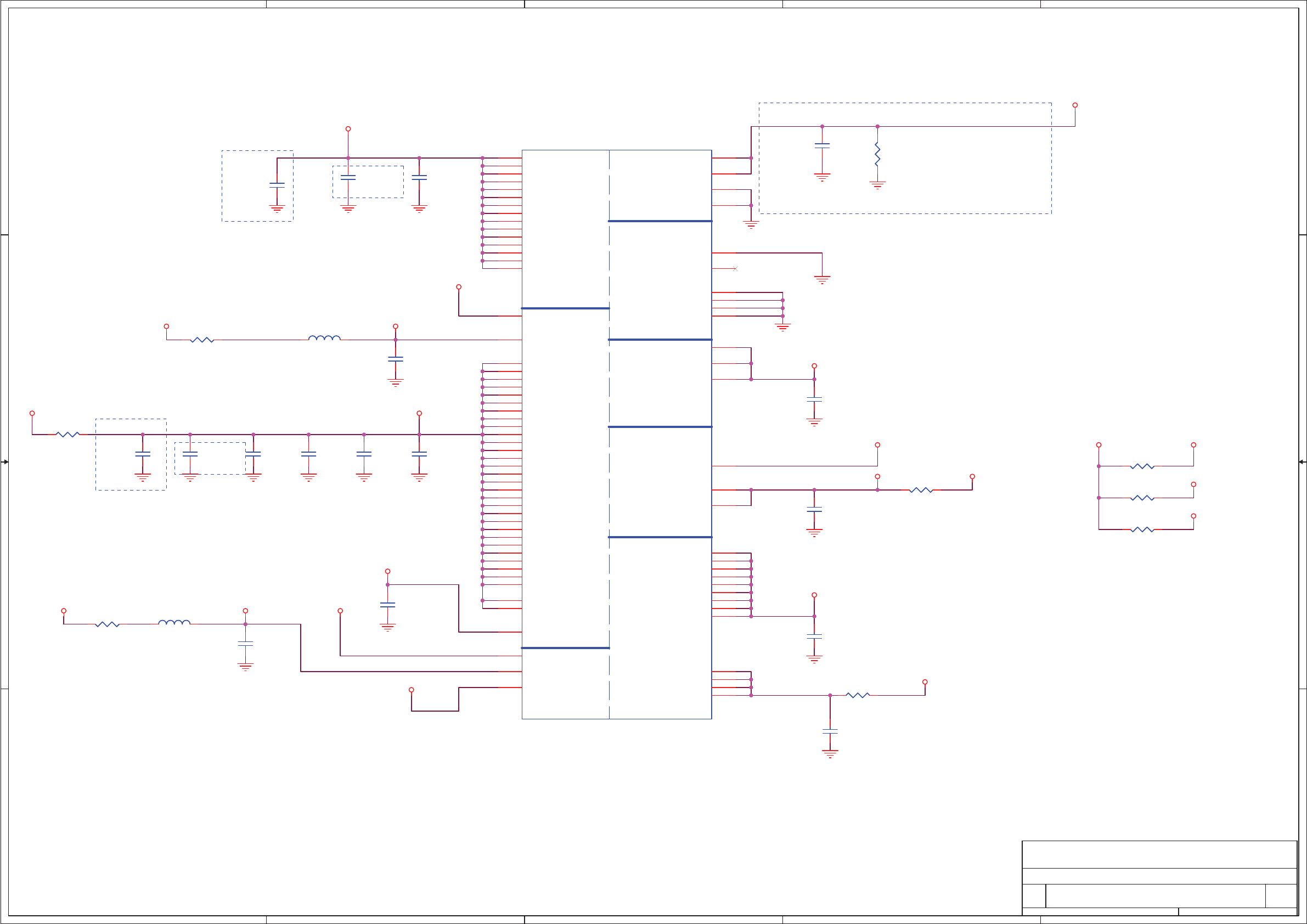Viewport: 1307px width, 924px height.
Task: Select the bottom resistor in the far-right resistor group
Action: 1142,529
